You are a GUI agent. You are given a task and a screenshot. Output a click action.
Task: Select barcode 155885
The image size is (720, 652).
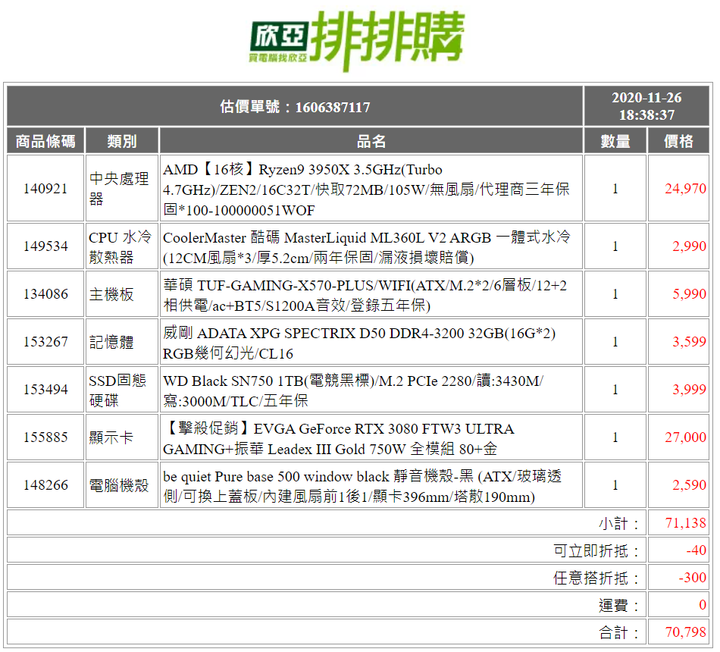click(45, 437)
